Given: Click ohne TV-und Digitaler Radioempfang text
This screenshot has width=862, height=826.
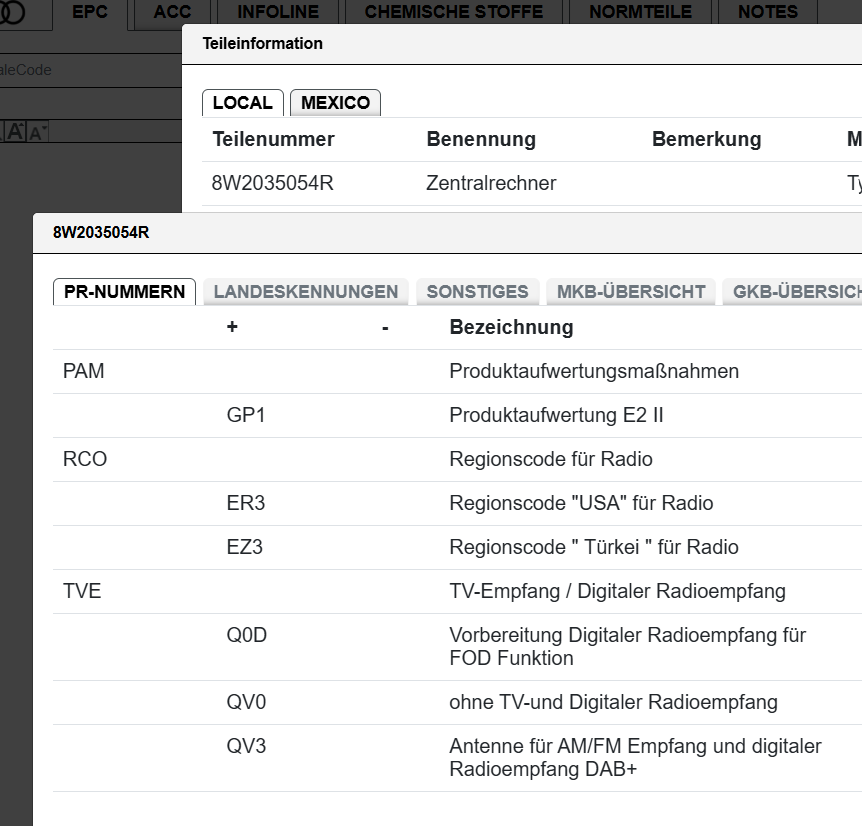Looking at the screenshot, I should coord(613,702).
